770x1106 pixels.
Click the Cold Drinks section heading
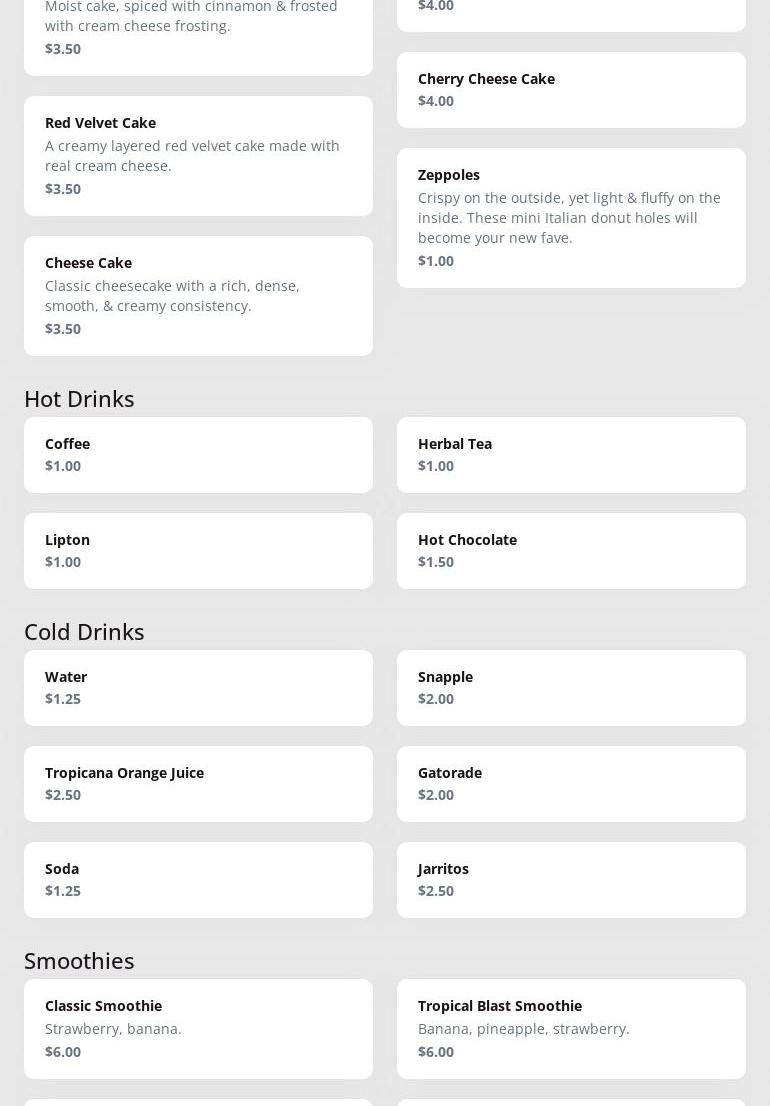(x=84, y=632)
